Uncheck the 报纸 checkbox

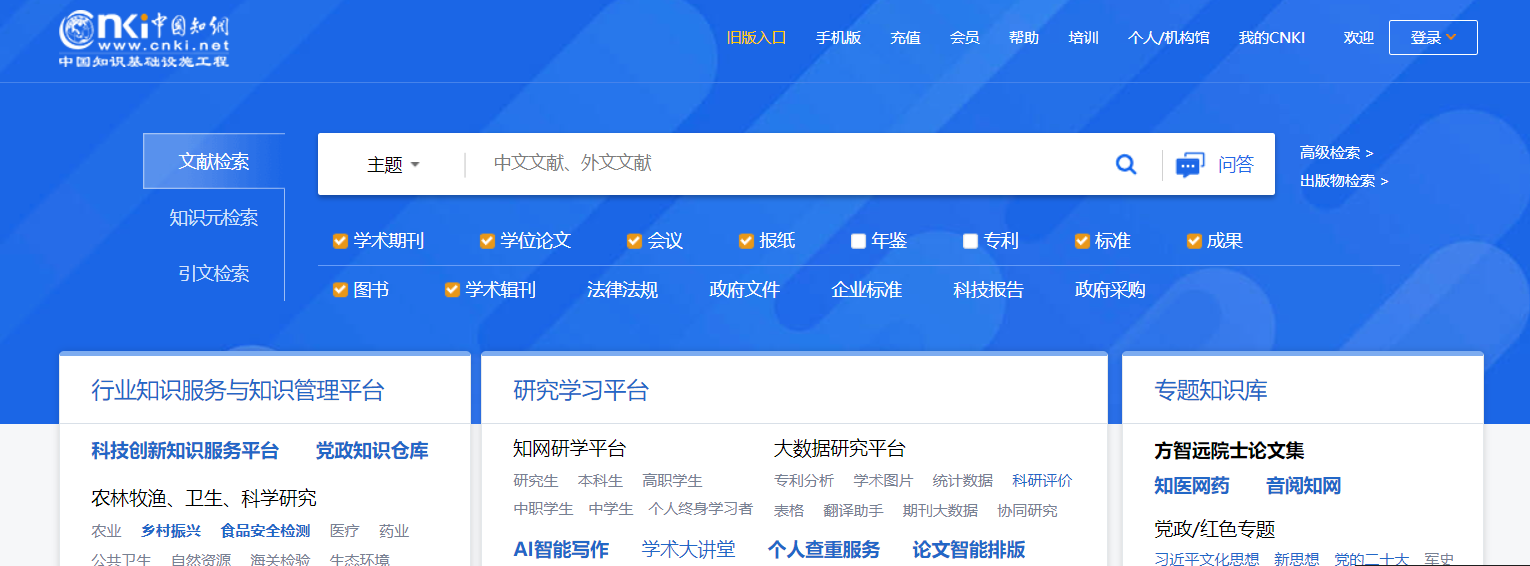point(746,241)
